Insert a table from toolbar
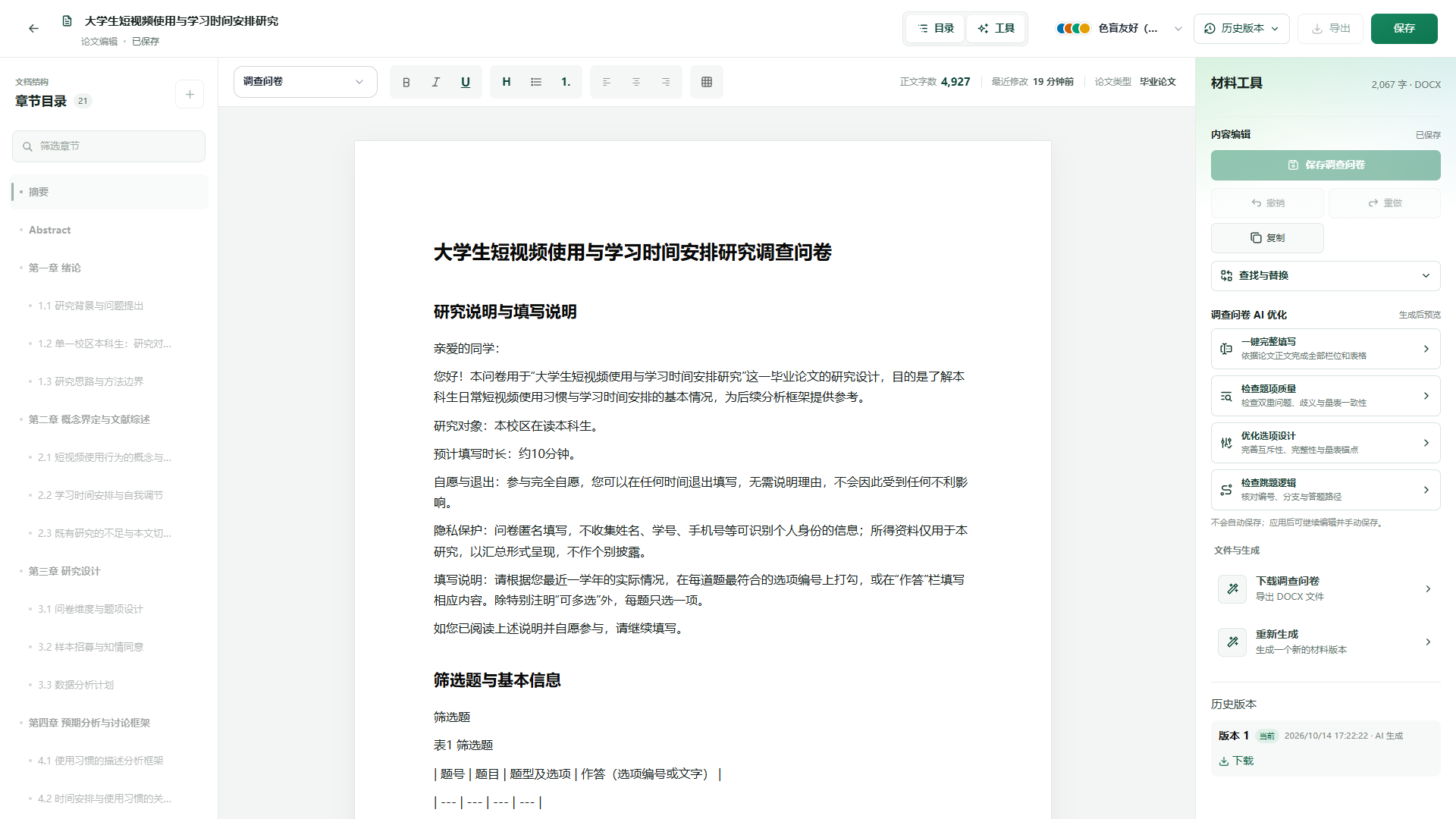This screenshot has width=1456, height=819. pos(707,82)
